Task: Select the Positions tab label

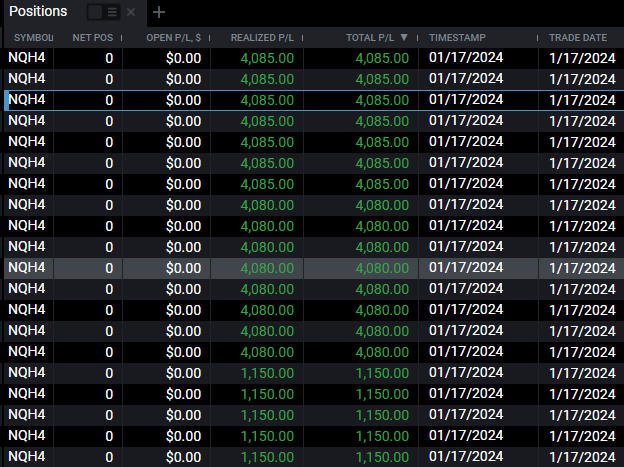Action: pos(38,12)
